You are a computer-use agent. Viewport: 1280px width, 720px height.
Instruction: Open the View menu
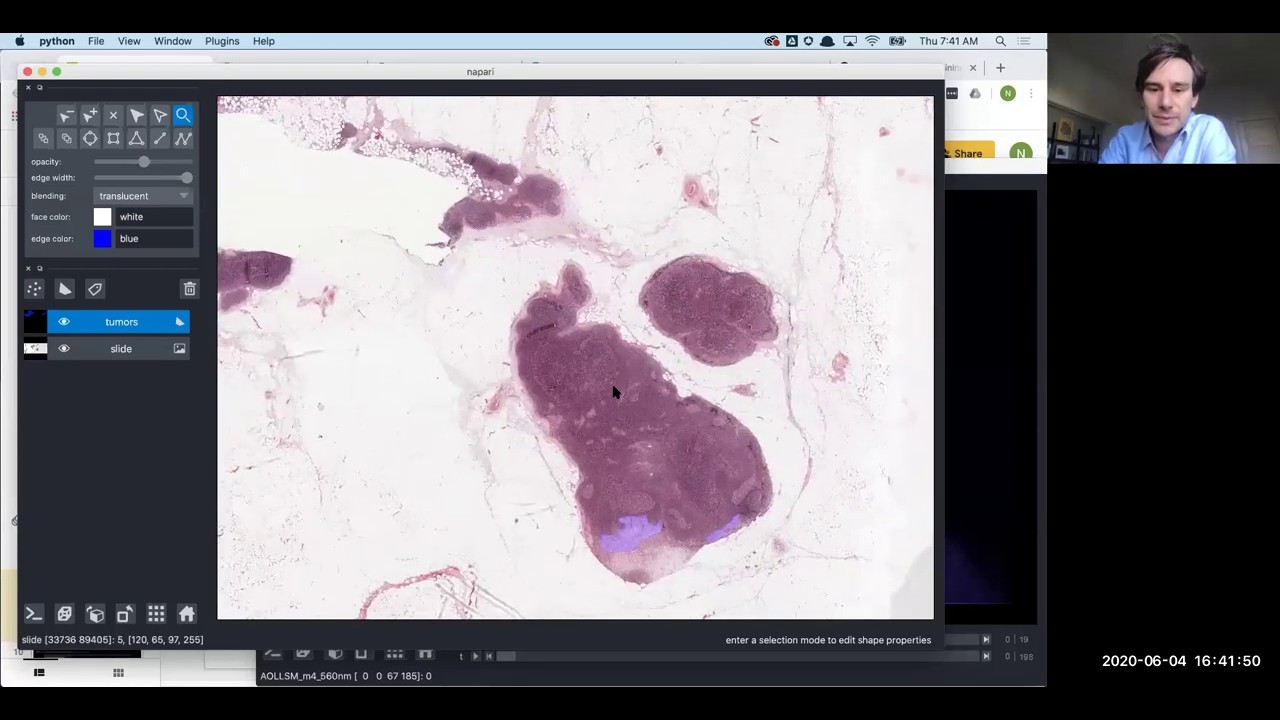tap(129, 41)
